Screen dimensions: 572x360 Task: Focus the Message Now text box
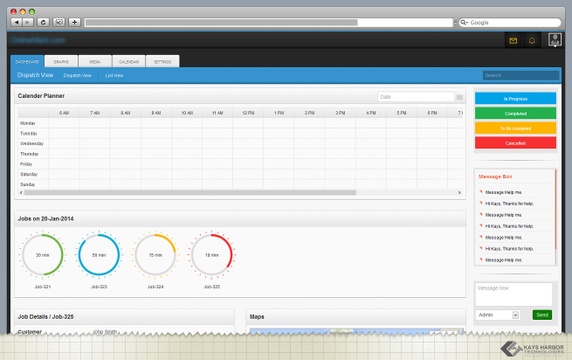pos(514,294)
